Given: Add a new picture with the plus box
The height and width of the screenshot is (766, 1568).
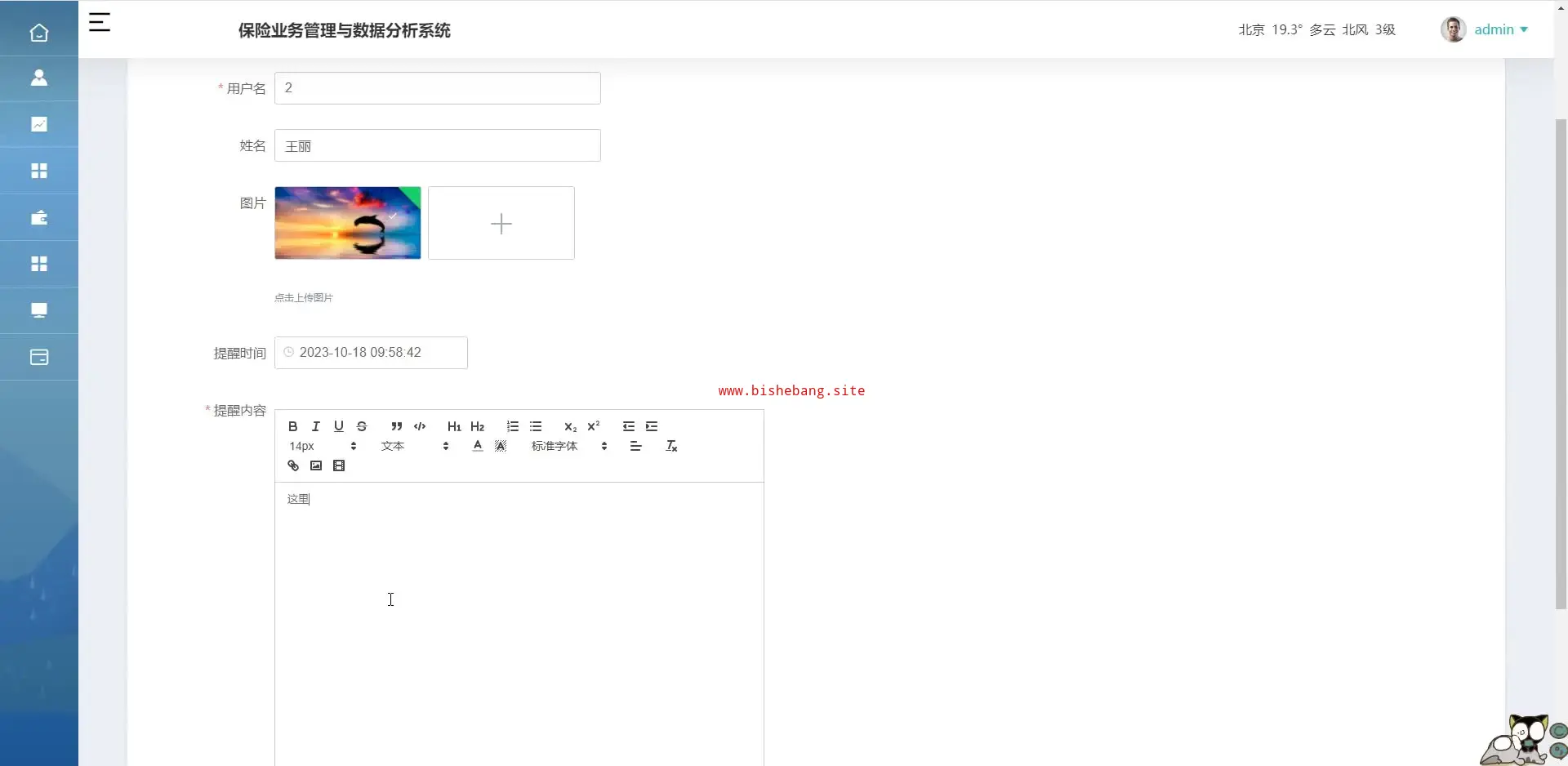Looking at the screenshot, I should (501, 223).
